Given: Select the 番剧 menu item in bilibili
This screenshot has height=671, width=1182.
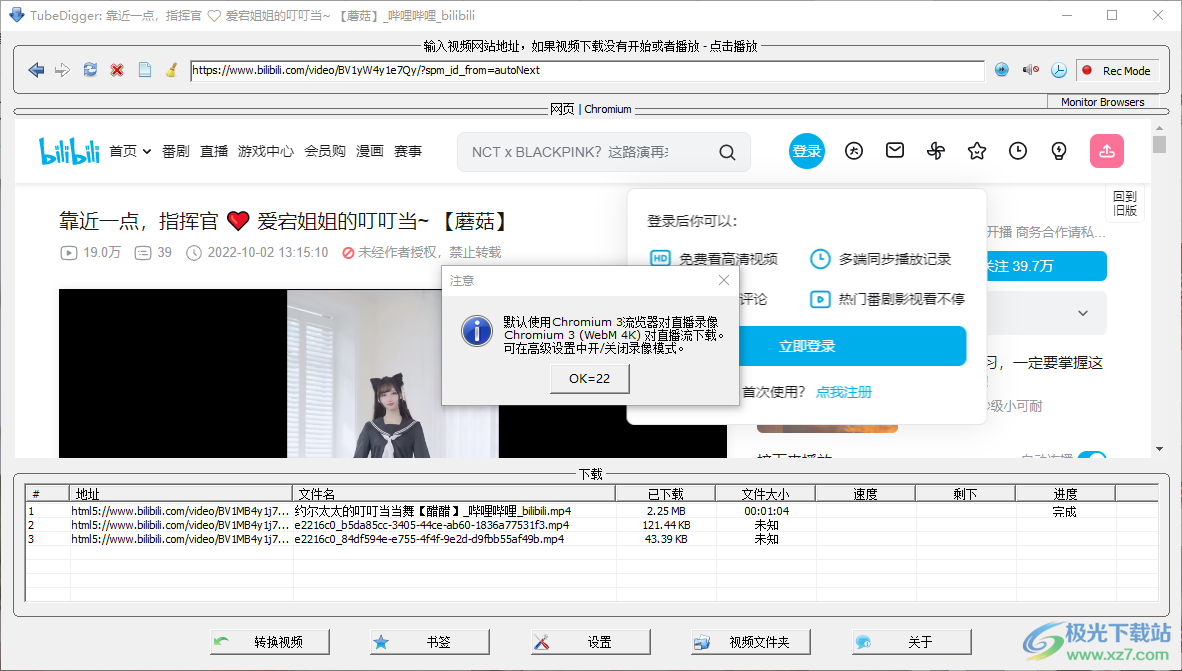Looking at the screenshot, I should point(175,151).
